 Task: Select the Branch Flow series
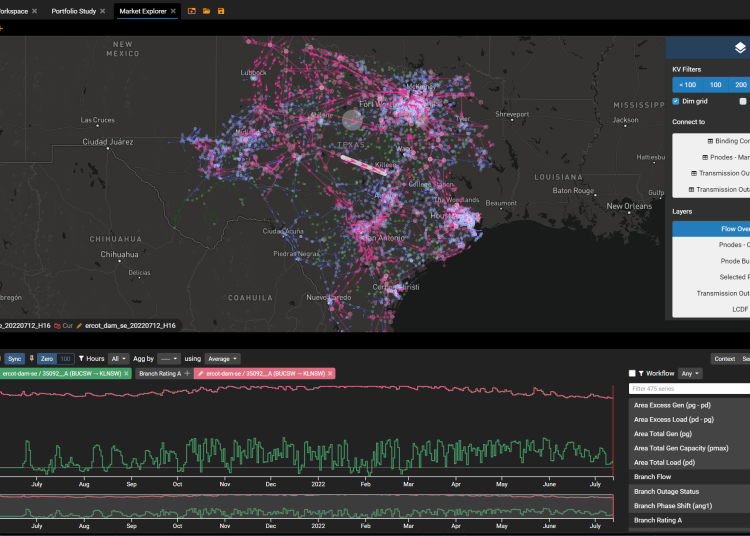[689, 477]
